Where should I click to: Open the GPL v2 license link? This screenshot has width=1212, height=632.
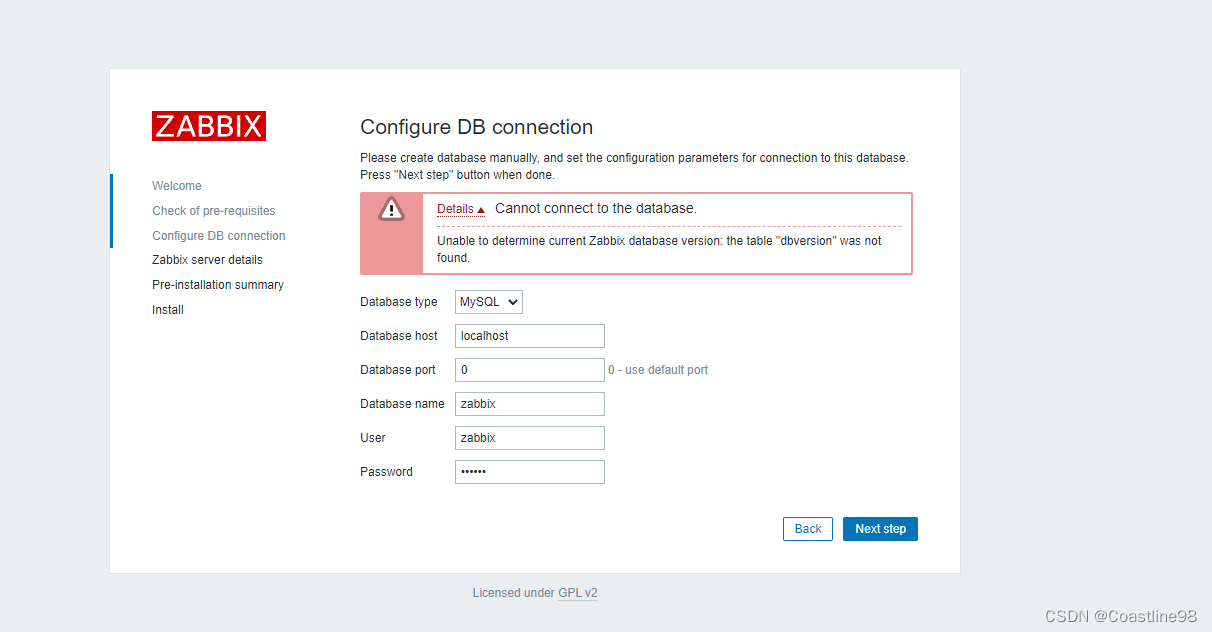pos(578,592)
